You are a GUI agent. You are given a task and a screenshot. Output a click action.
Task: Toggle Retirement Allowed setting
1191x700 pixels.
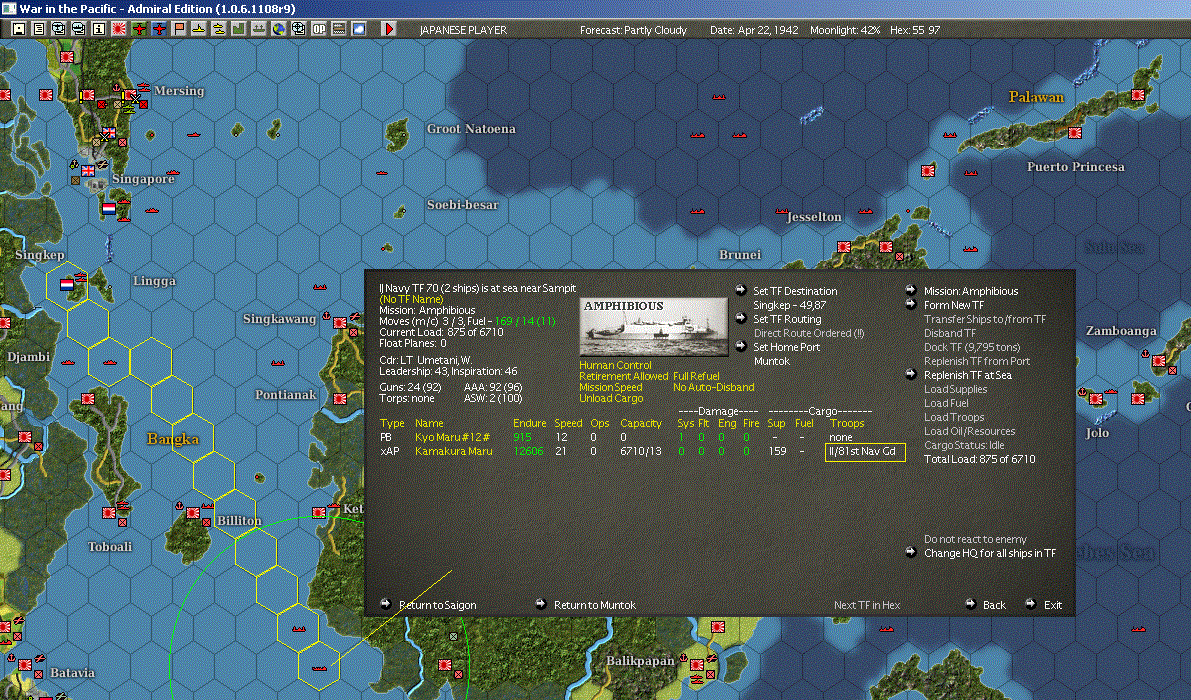pos(624,376)
